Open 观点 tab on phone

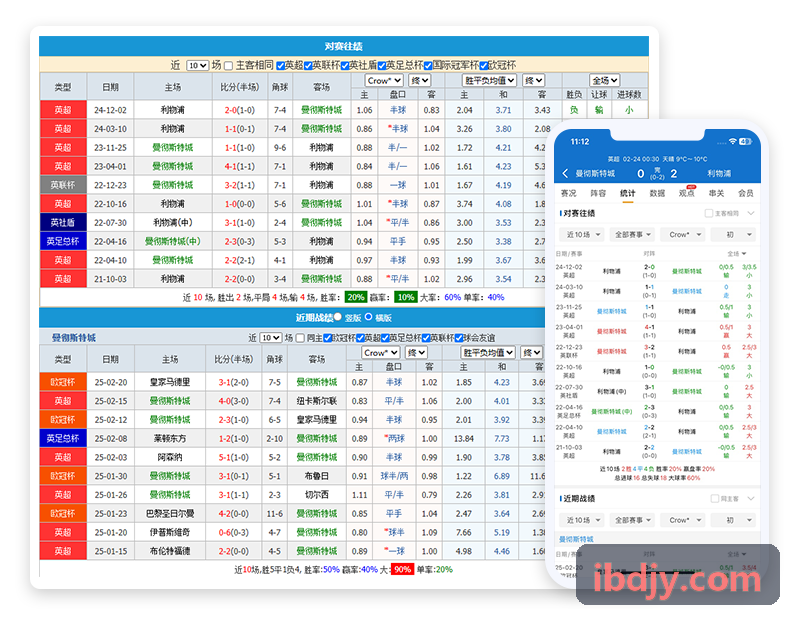pos(687,193)
